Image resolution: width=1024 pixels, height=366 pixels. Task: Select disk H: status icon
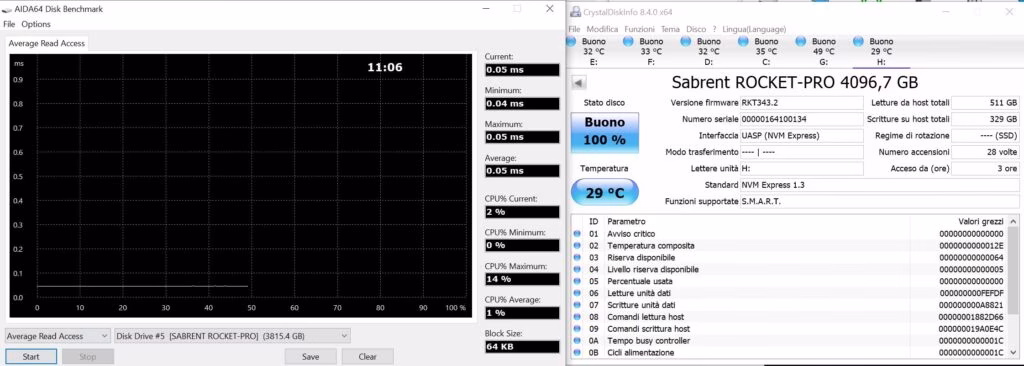(x=858, y=42)
